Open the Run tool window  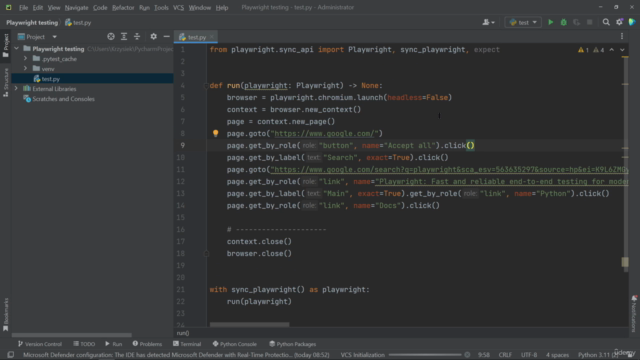pos(113,344)
